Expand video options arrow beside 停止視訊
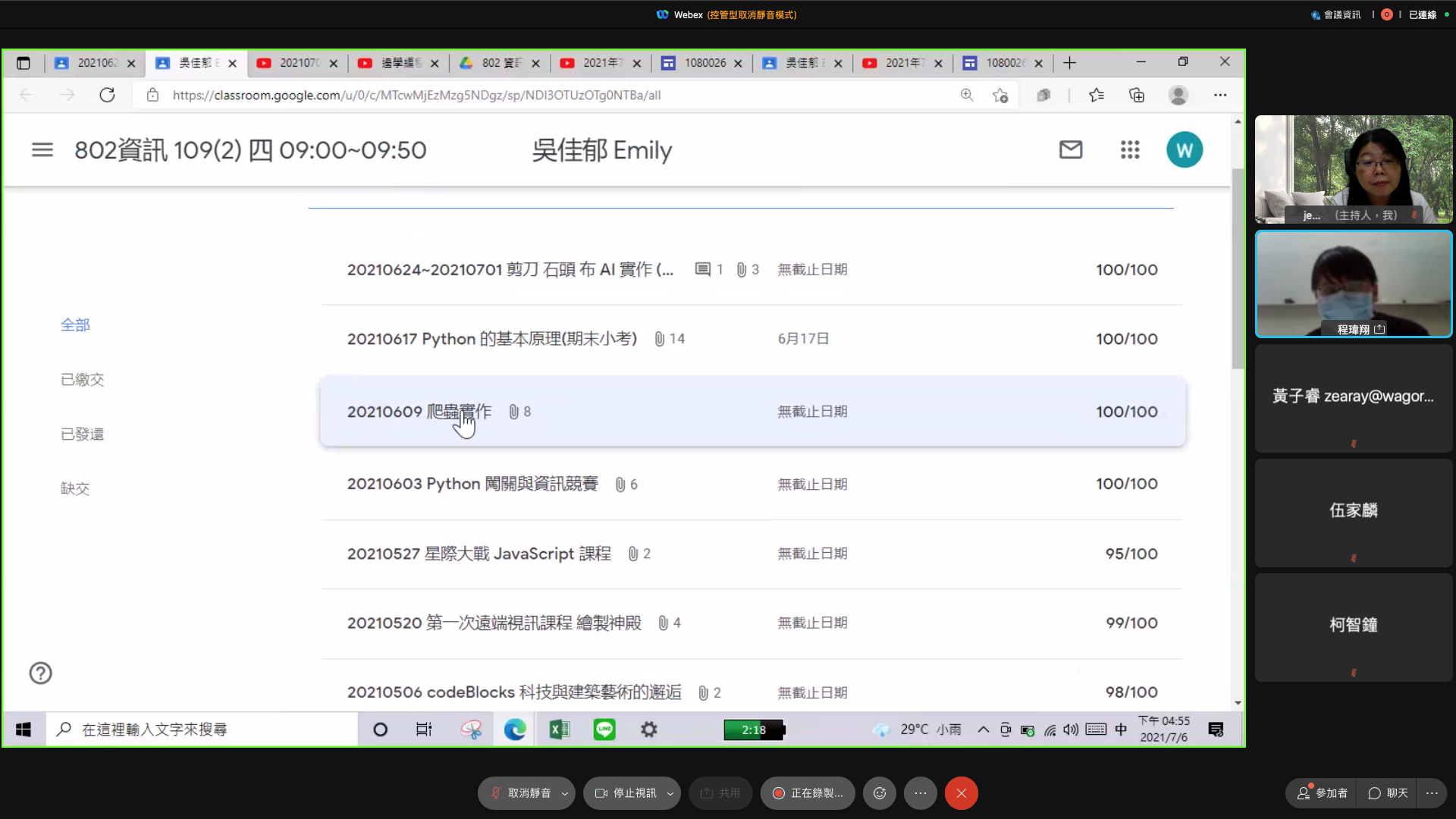This screenshot has width=1456, height=819. (670, 793)
